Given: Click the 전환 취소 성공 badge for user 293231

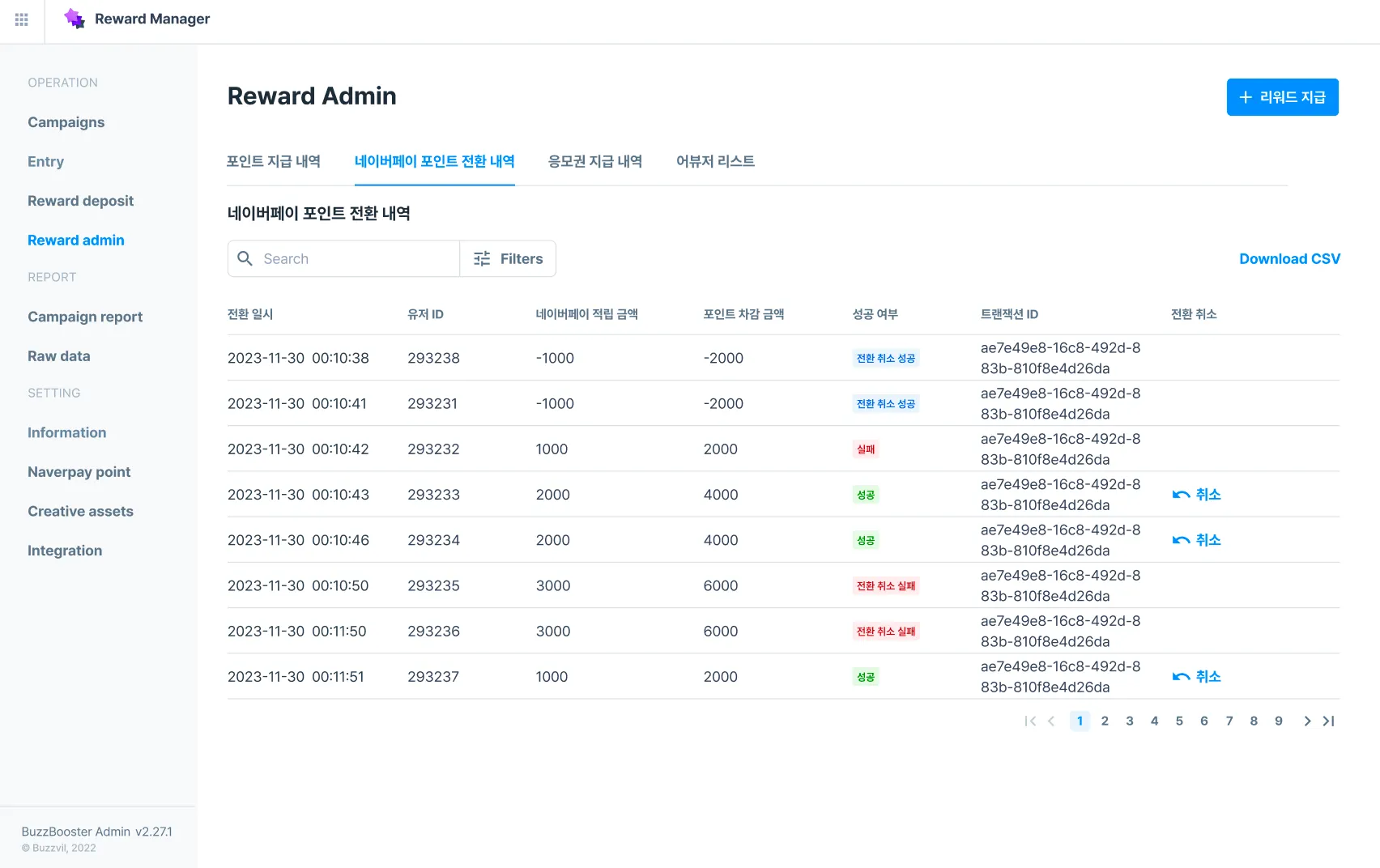Looking at the screenshot, I should click(x=886, y=403).
